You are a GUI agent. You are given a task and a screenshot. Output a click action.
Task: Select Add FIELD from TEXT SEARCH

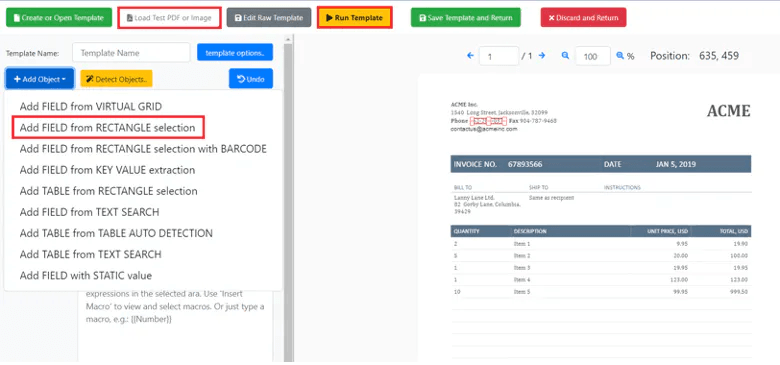(x=90, y=212)
